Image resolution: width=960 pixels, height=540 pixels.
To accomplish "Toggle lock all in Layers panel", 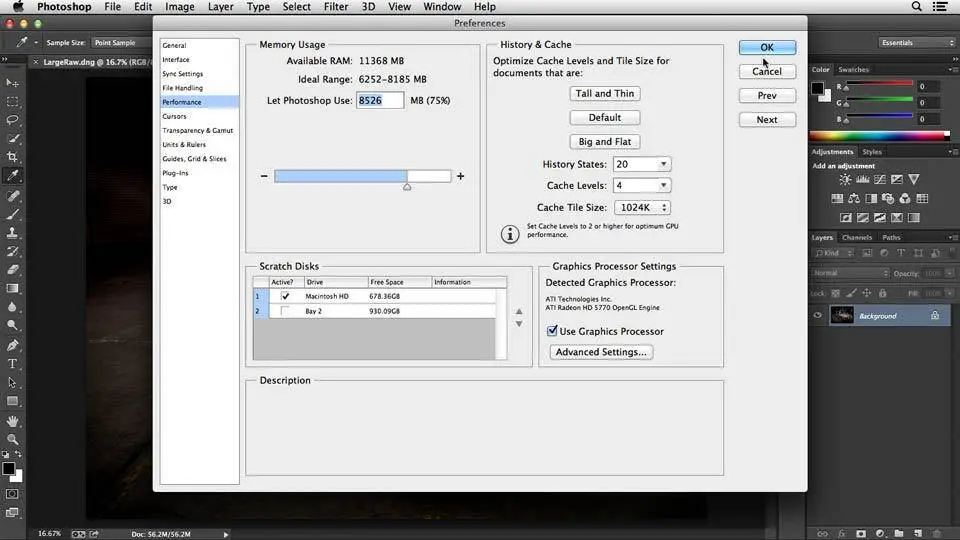I will pyautogui.click(x=882, y=293).
